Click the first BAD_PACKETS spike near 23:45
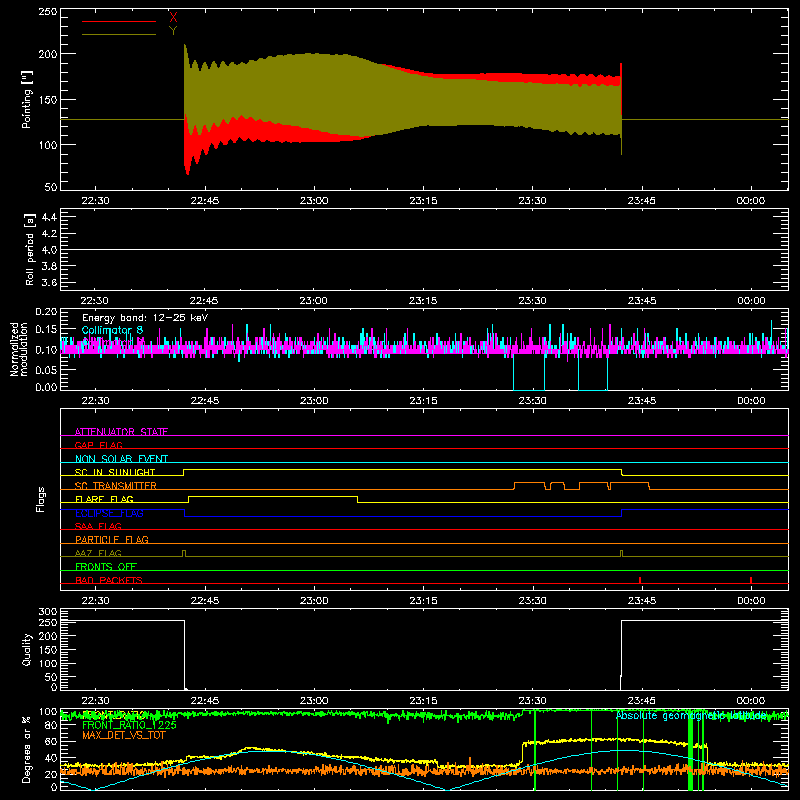Image resolution: width=800 pixels, height=800 pixels. [640, 580]
